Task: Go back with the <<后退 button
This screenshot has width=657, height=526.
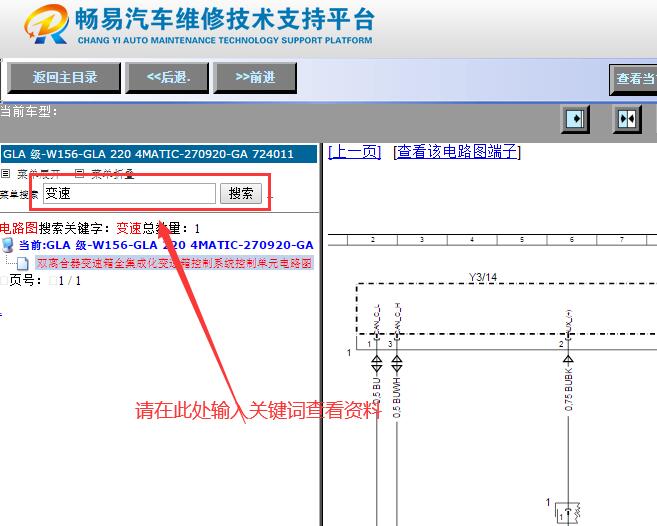Action: (x=167, y=78)
